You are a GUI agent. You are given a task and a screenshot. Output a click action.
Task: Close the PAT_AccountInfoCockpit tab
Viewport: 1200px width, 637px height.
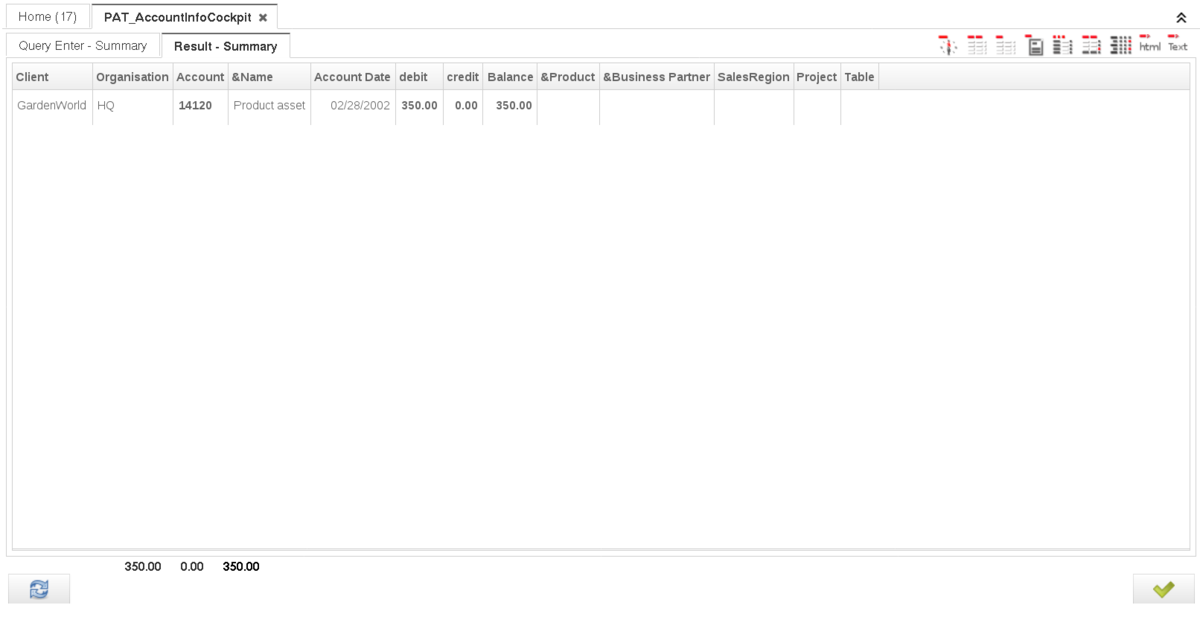[263, 18]
